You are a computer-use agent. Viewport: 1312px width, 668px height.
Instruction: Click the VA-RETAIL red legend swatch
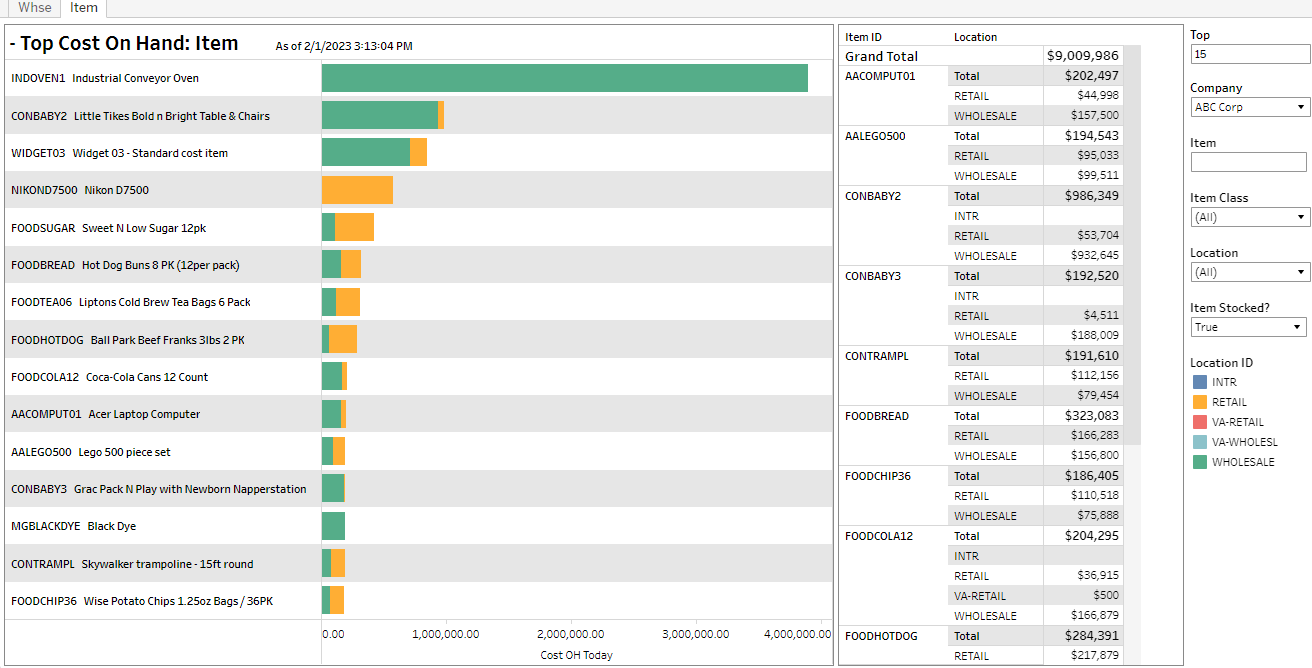pos(1200,422)
